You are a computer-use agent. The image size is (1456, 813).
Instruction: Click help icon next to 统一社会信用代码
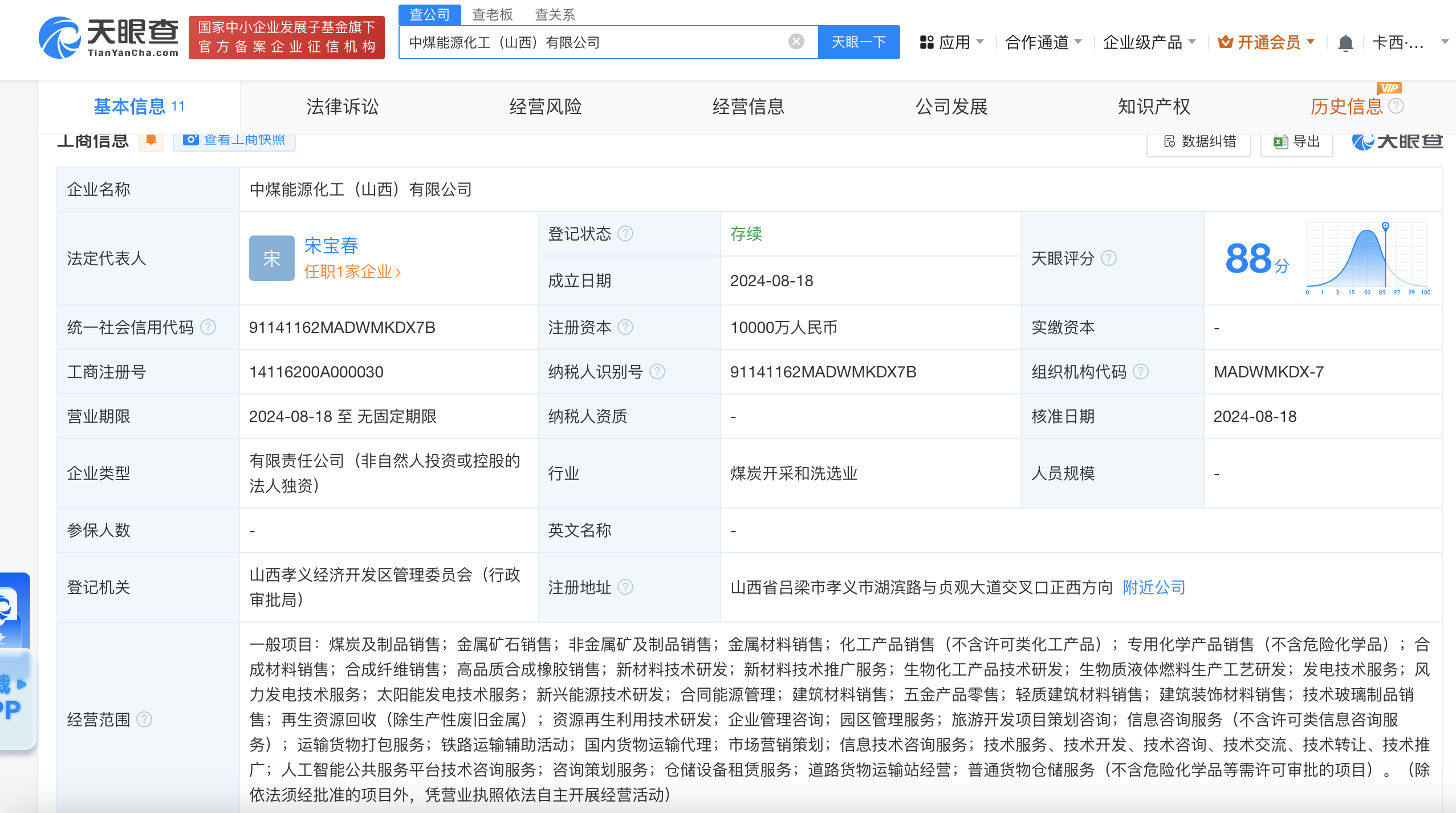coord(208,327)
